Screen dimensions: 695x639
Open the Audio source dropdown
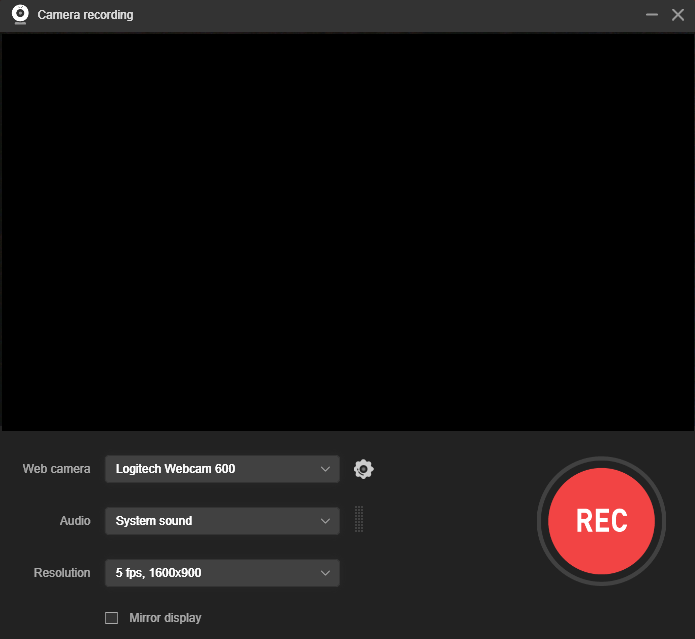[222, 521]
